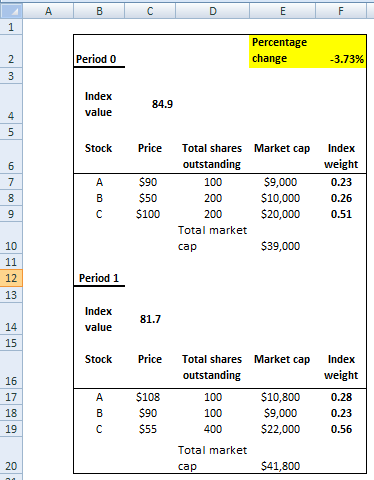Viewport: 374px width, 480px height.
Task: Click the 0.28 index weight cell
Action: point(341,397)
